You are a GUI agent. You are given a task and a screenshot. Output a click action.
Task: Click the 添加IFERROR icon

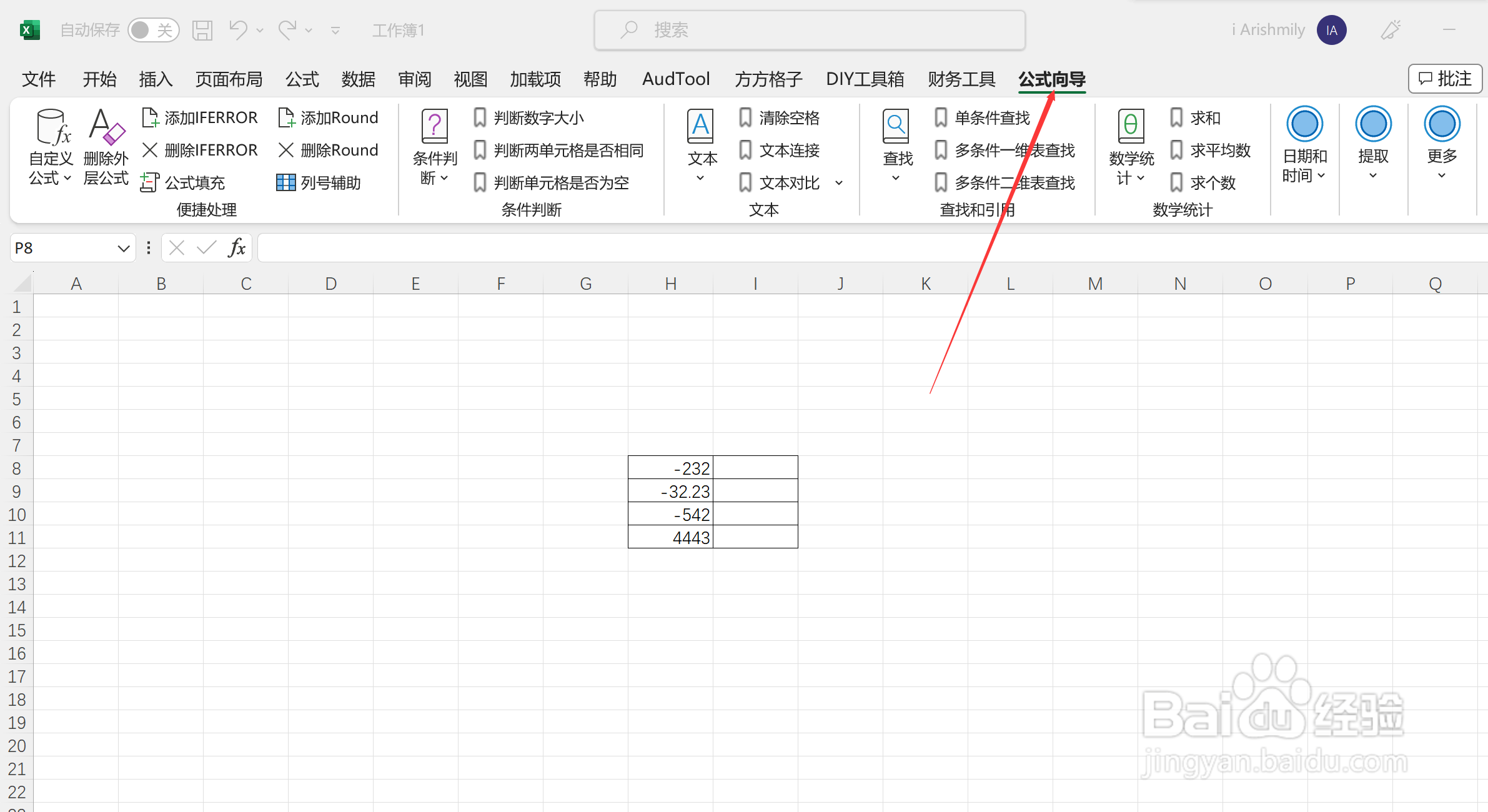click(151, 117)
